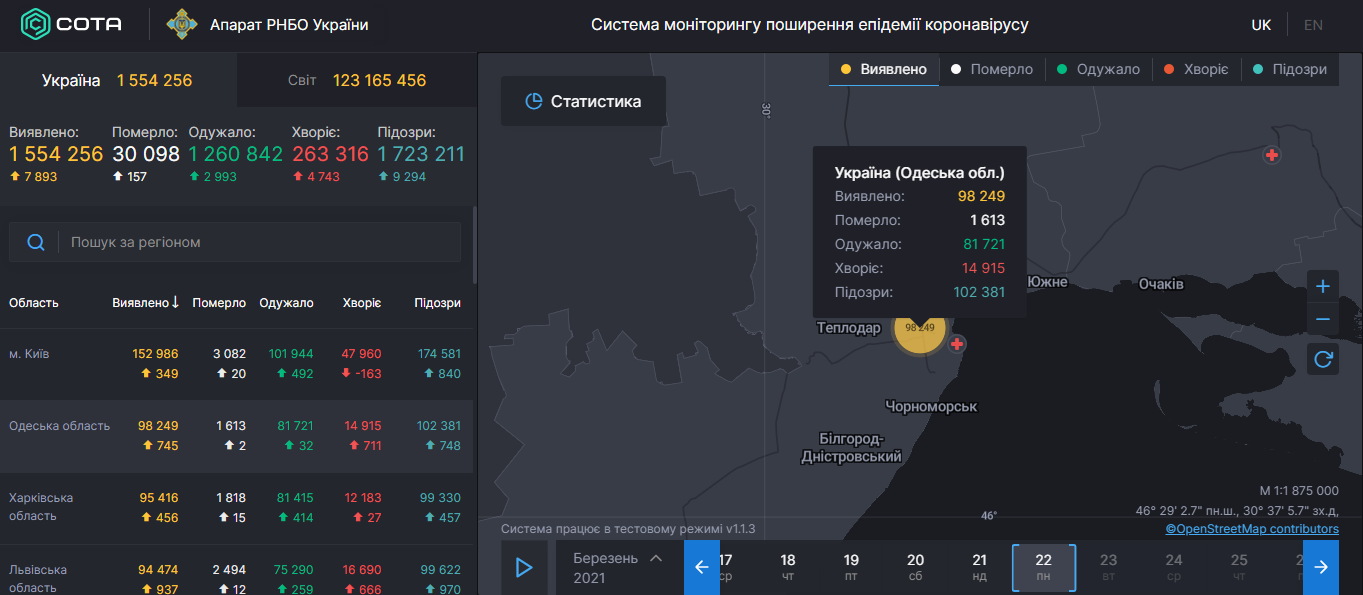Click the sort arrow on Виявлено column
1363x595 pixels.
click(174, 301)
